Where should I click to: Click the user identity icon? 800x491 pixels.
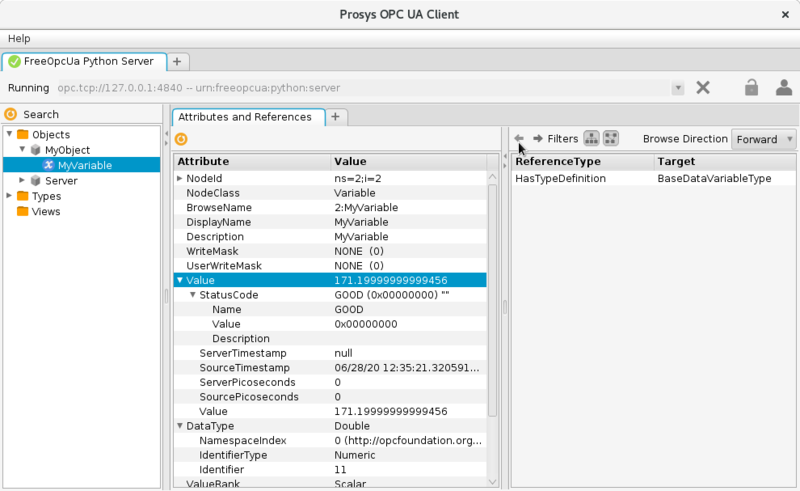784,88
